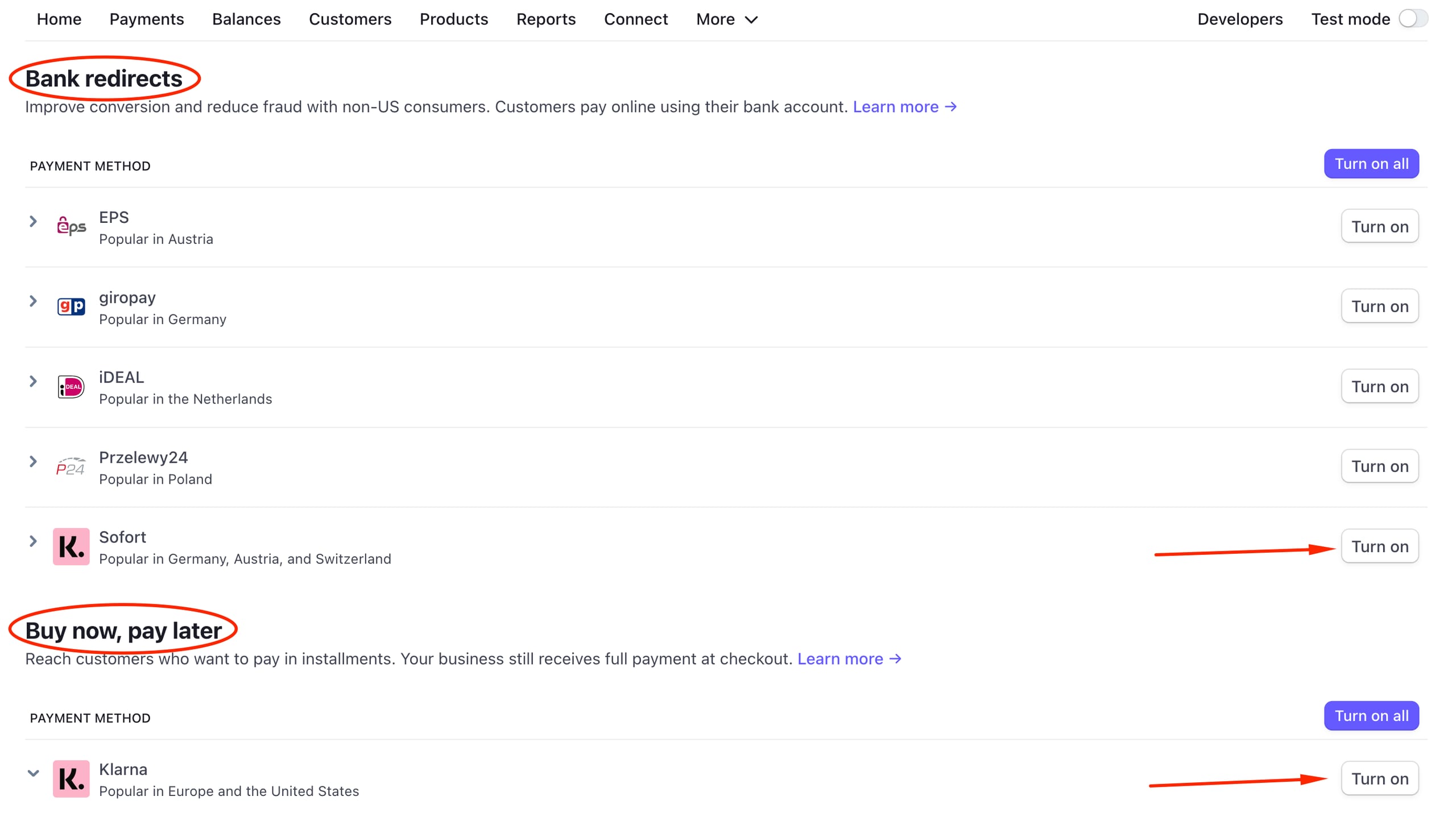Open the Customers section
This screenshot has width=1456, height=817.
pos(350,19)
